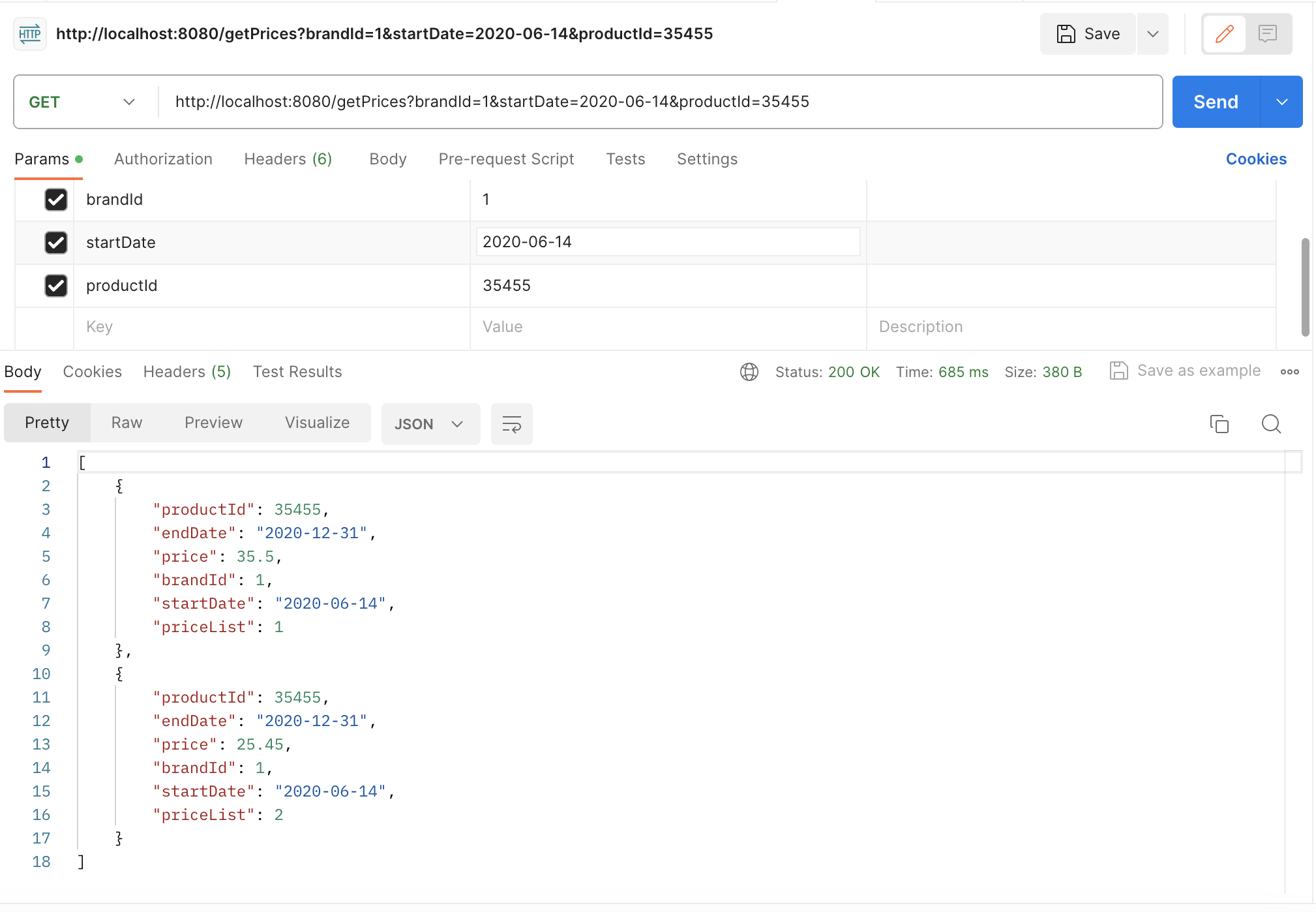
Task: Copy response body with copy icon
Action: tap(1219, 424)
